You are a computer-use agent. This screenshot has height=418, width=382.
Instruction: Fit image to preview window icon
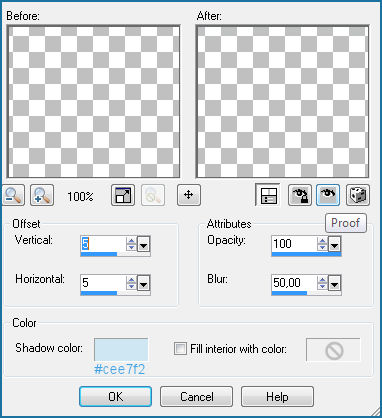click(x=123, y=195)
